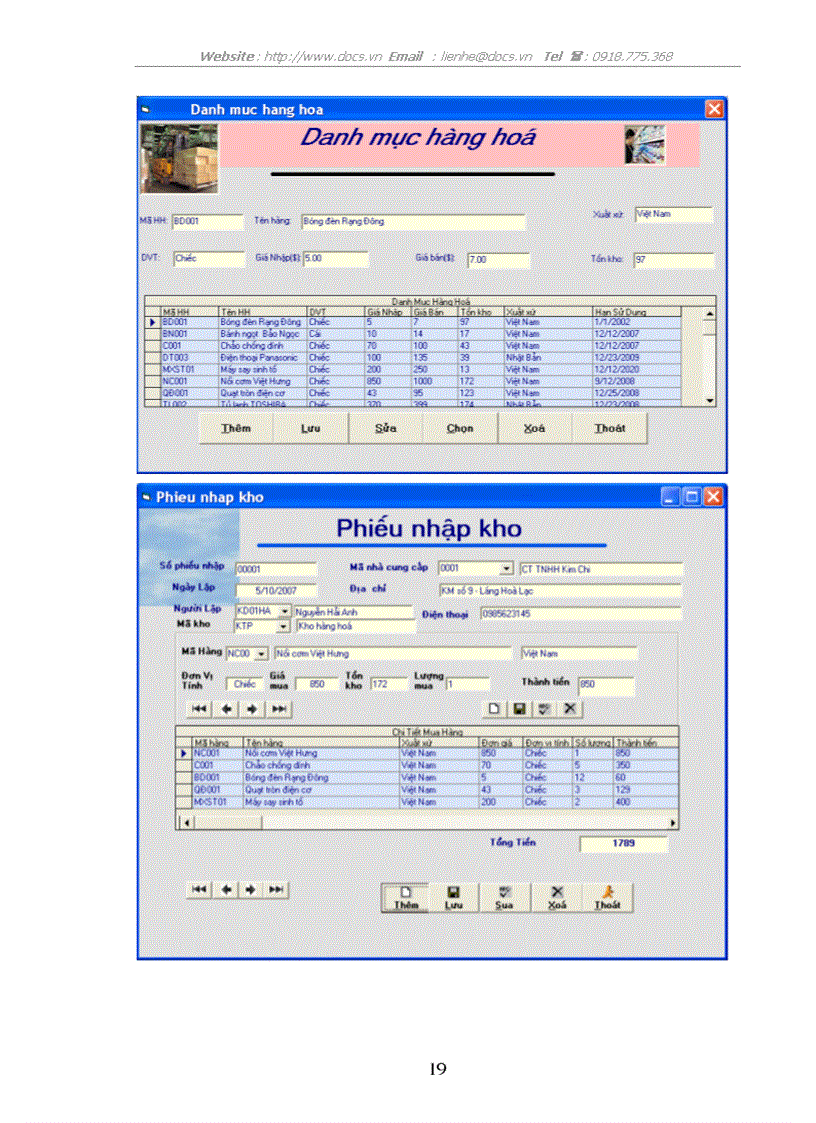Click the Xoá delete icon on bottom toolbar
Image resolution: width=816 pixels, height=1123 pixels.
click(556, 891)
